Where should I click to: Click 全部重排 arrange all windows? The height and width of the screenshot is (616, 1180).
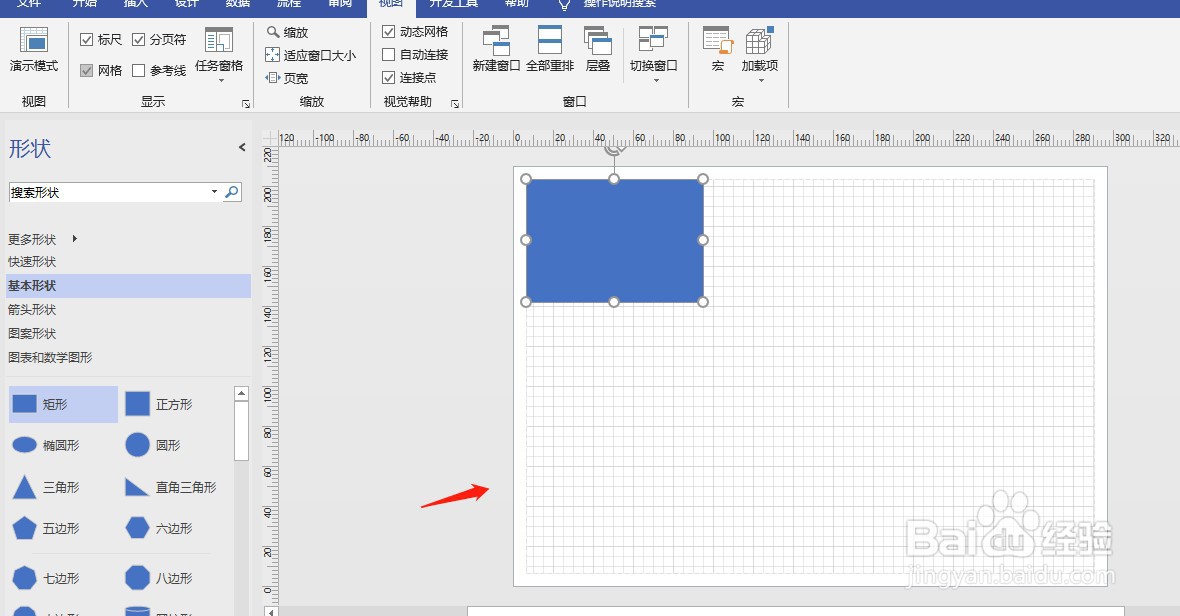click(549, 50)
